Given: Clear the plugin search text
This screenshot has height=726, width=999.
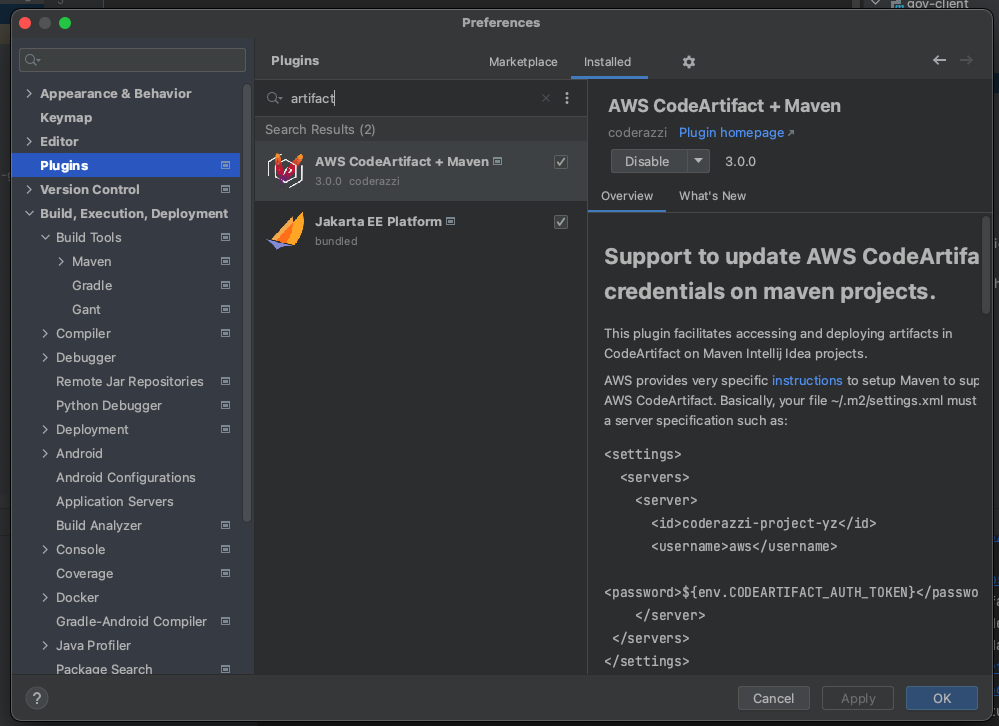Looking at the screenshot, I should click(x=546, y=98).
